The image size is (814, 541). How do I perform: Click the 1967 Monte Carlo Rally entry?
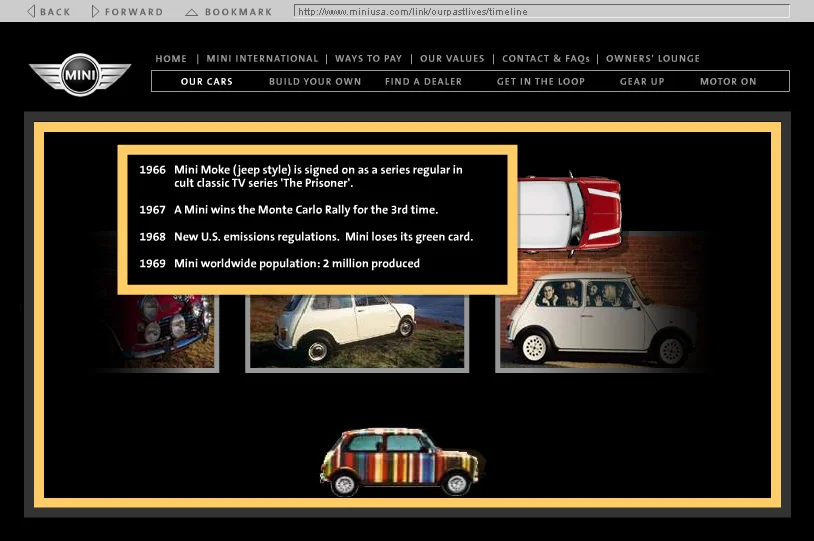pyautogui.click(x=289, y=210)
